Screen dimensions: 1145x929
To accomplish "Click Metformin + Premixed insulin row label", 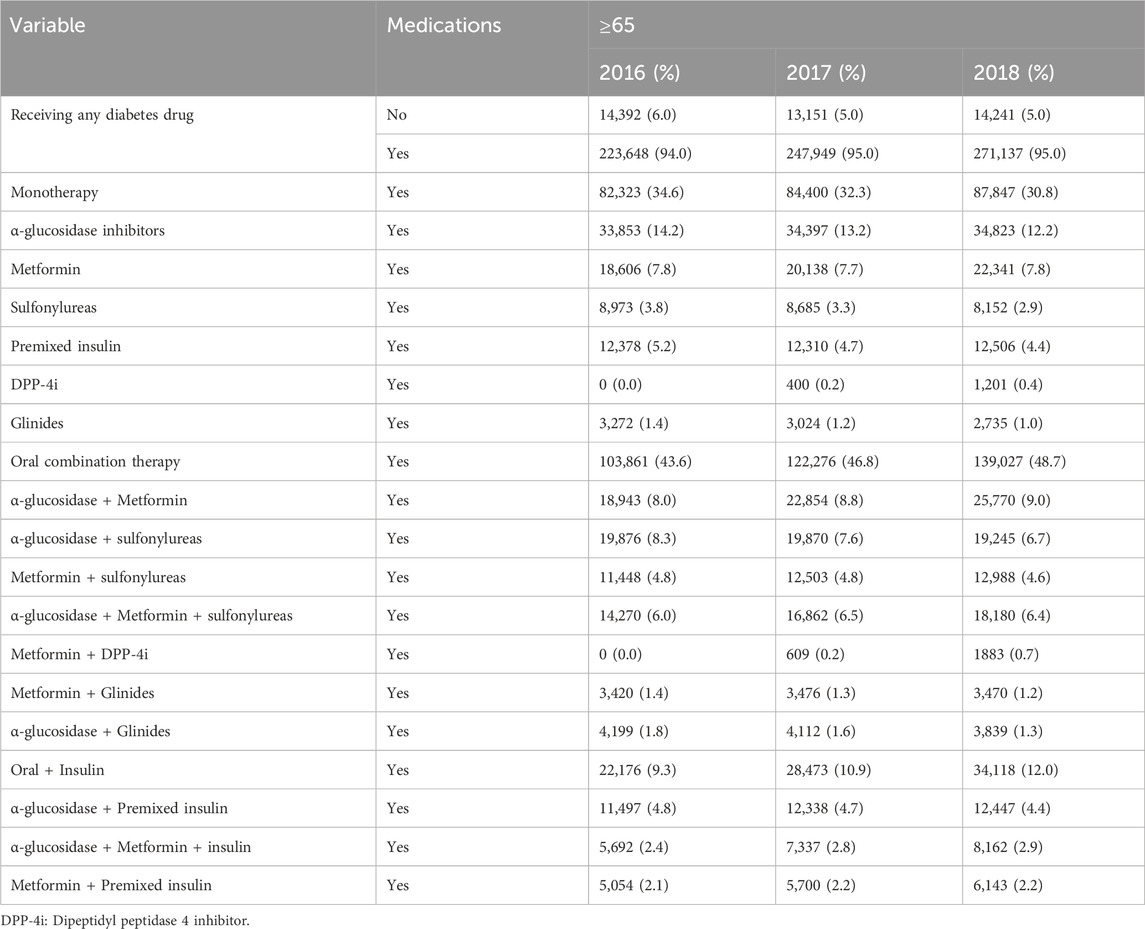I will (x=111, y=886).
